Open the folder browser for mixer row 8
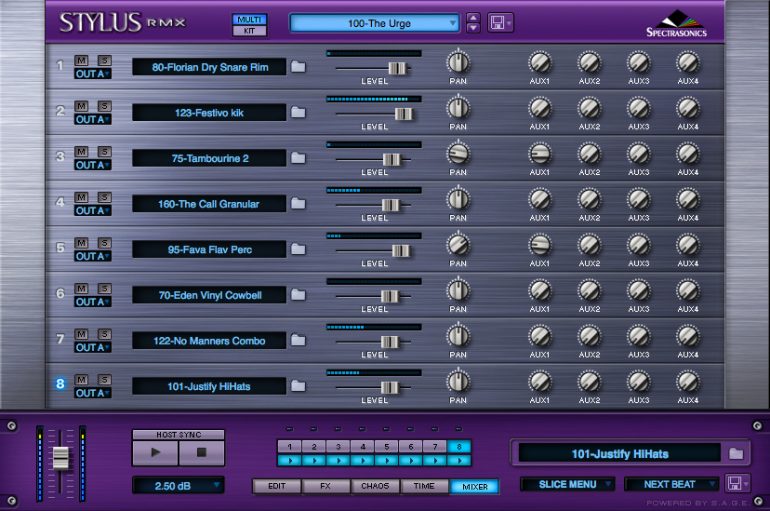 click(298, 386)
